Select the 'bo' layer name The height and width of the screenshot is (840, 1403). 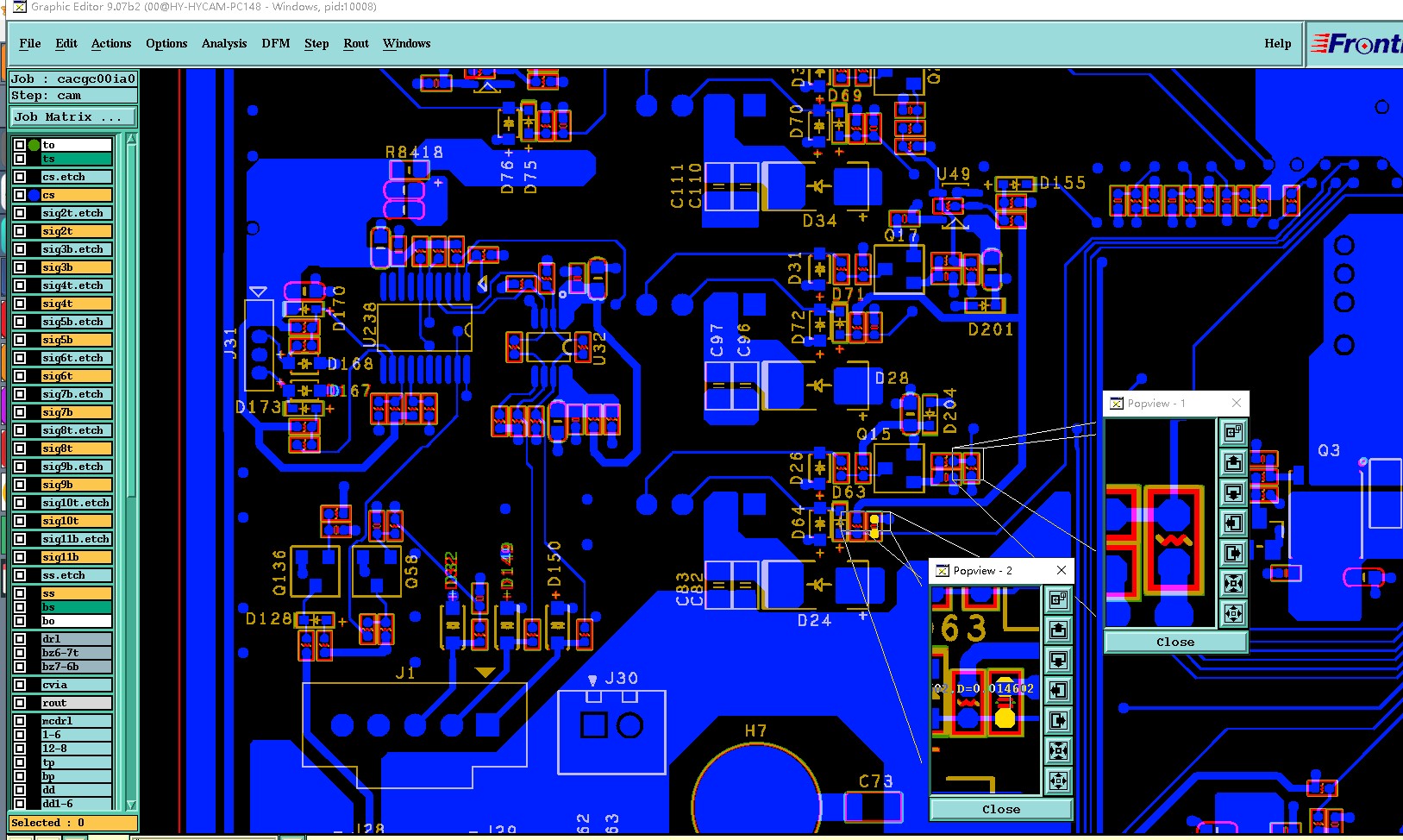[77, 621]
